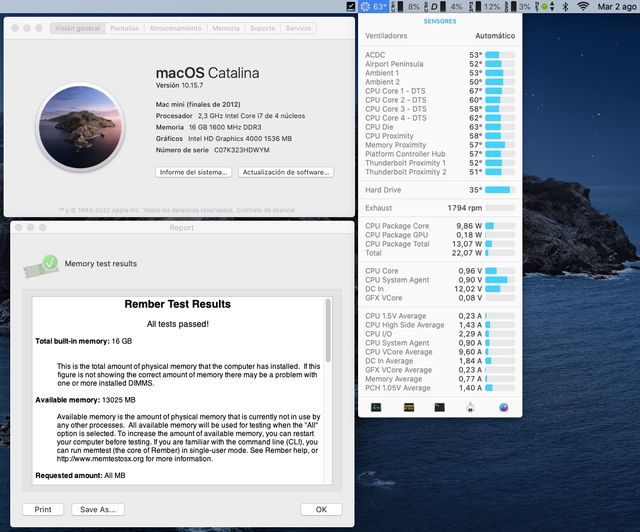Click the checkmark icon in the menu bar
Screen dimensions: 640x532
pyautogui.click(x=351, y=7)
